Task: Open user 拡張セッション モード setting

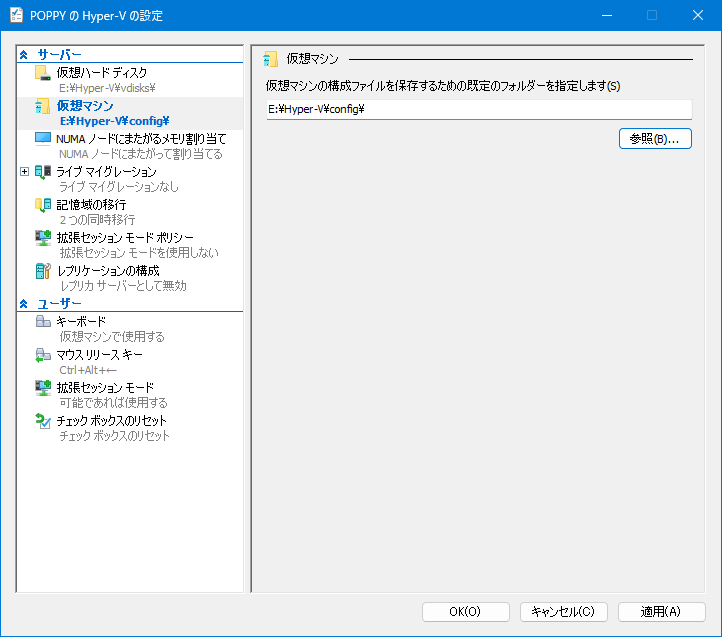Action: tap(105, 387)
